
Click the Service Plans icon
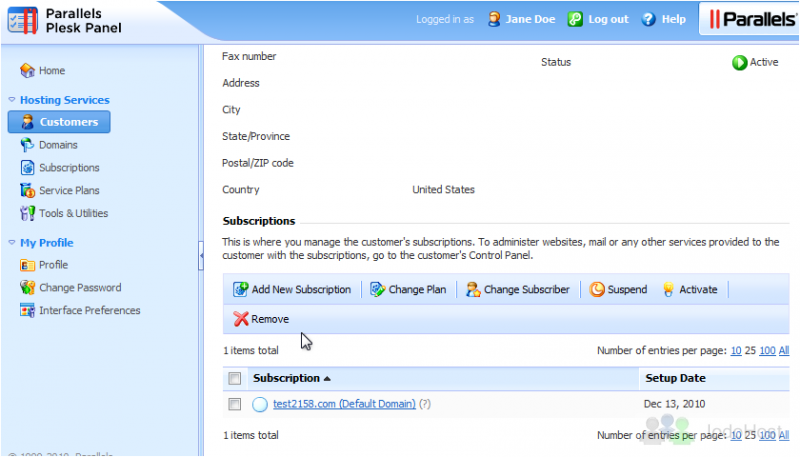pos(27,190)
